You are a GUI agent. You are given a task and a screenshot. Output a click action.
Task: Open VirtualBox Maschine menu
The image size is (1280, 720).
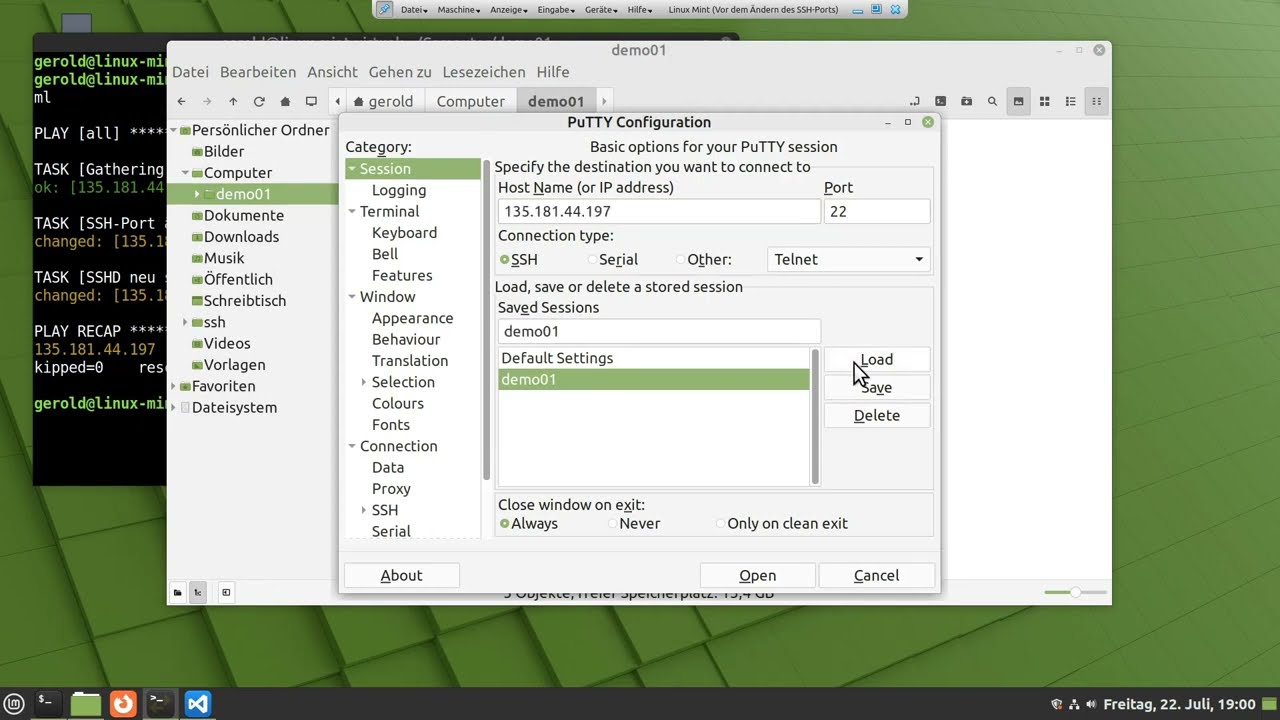458,9
